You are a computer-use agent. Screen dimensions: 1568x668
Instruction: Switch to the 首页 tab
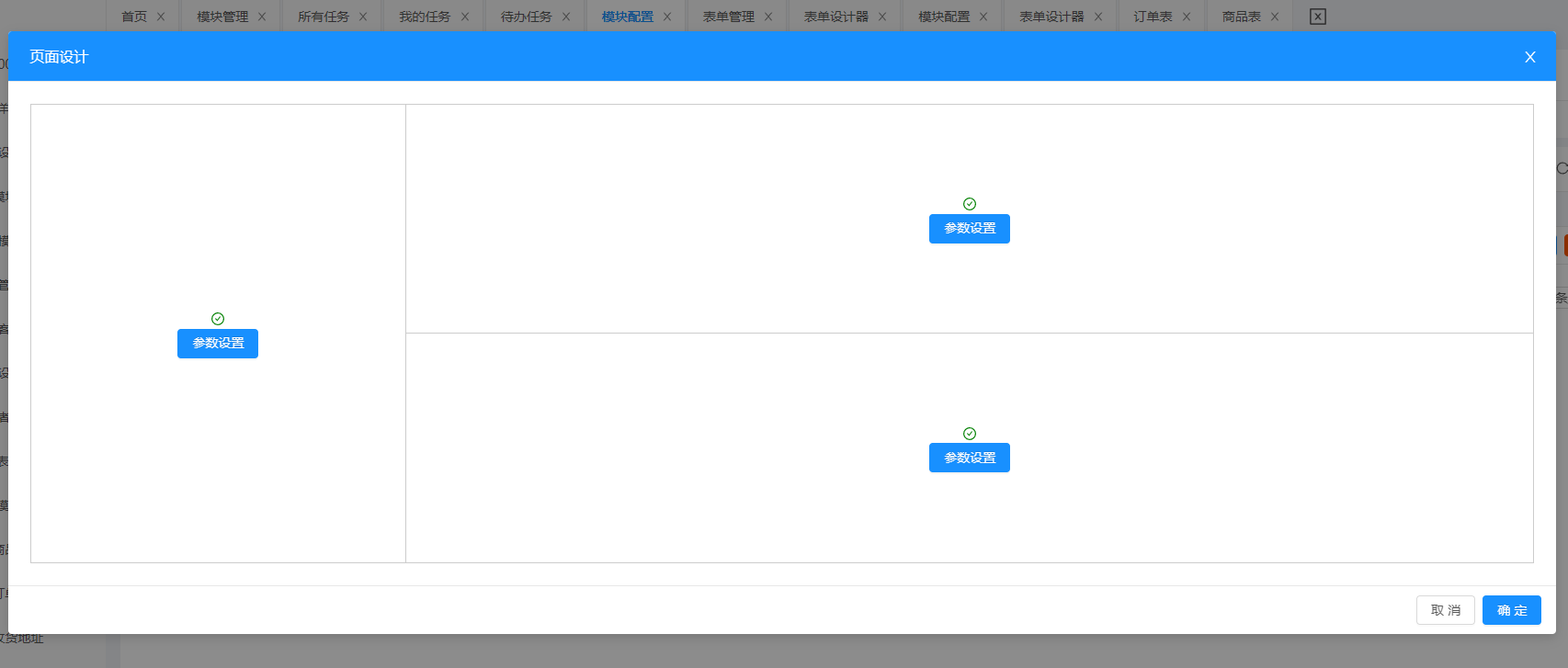pyautogui.click(x=134, y=17)
